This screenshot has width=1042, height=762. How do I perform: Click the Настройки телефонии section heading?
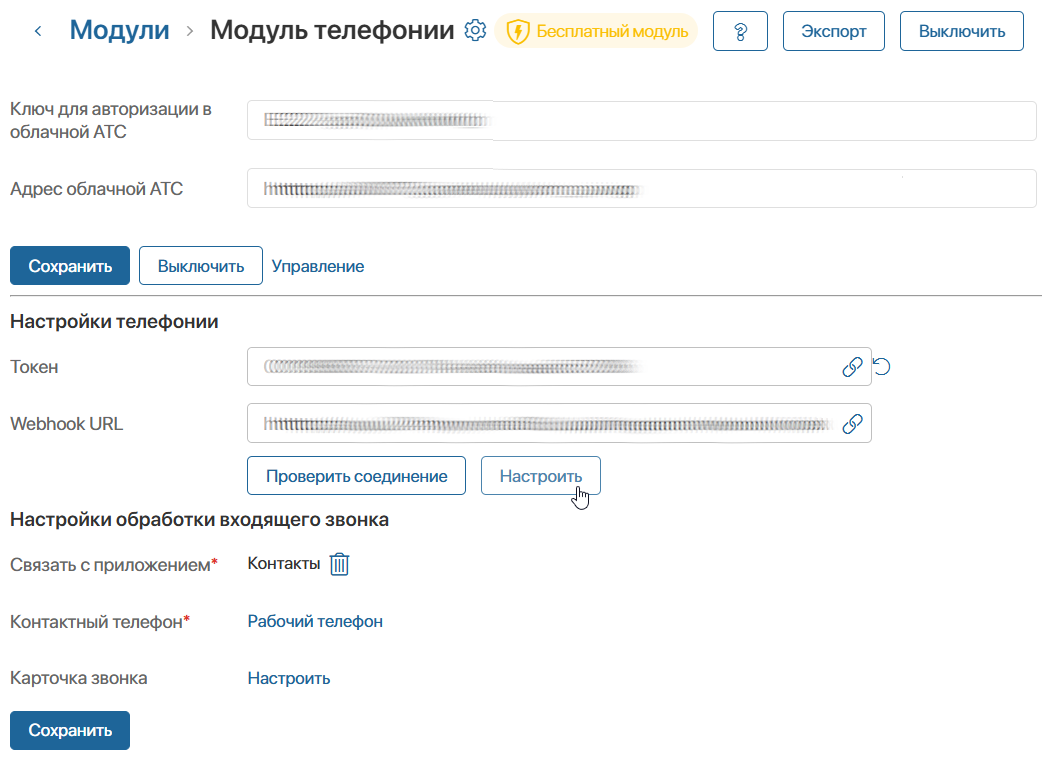(x=114, y=322)
